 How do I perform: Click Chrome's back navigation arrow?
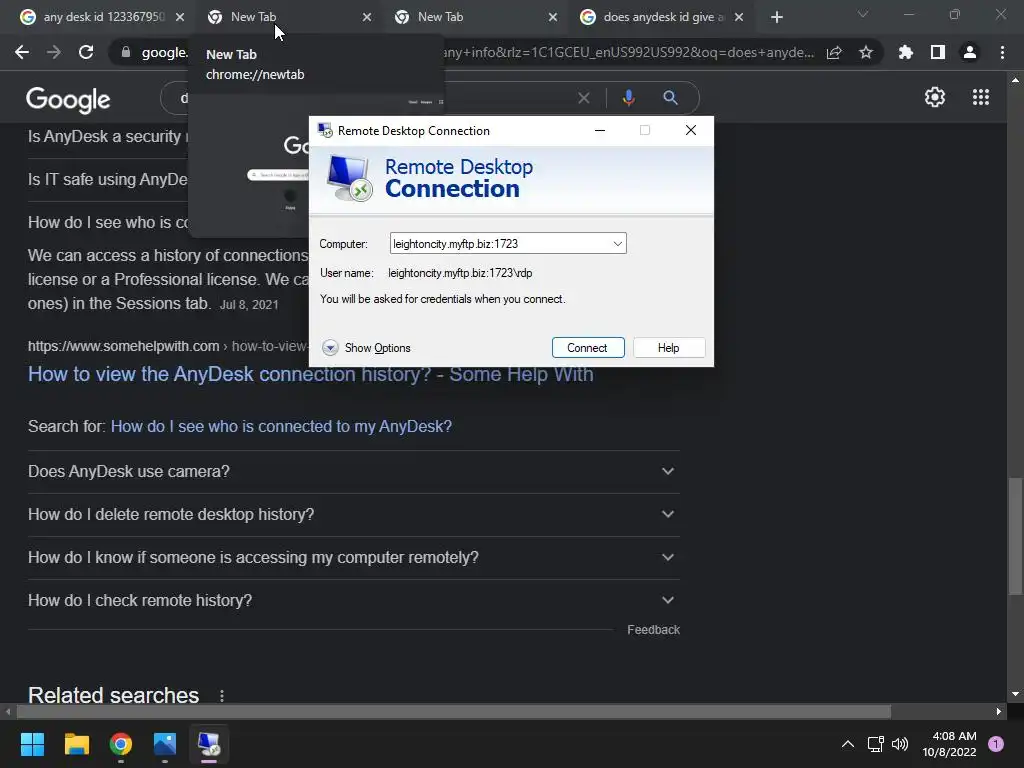(22, 52)
